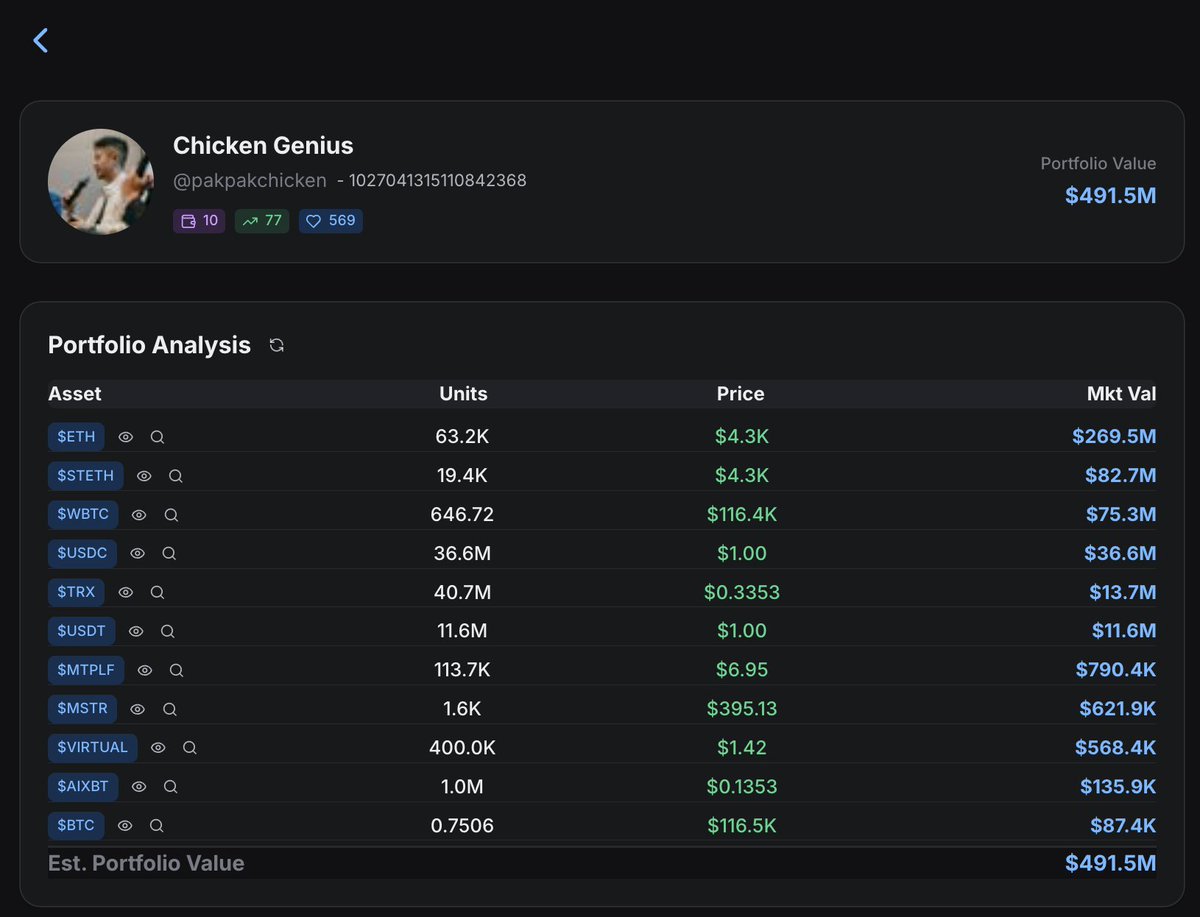Toggle visibility eye for $MTPLF
This screenshot has height=917, width=1200.
click(x=145, y=670)
